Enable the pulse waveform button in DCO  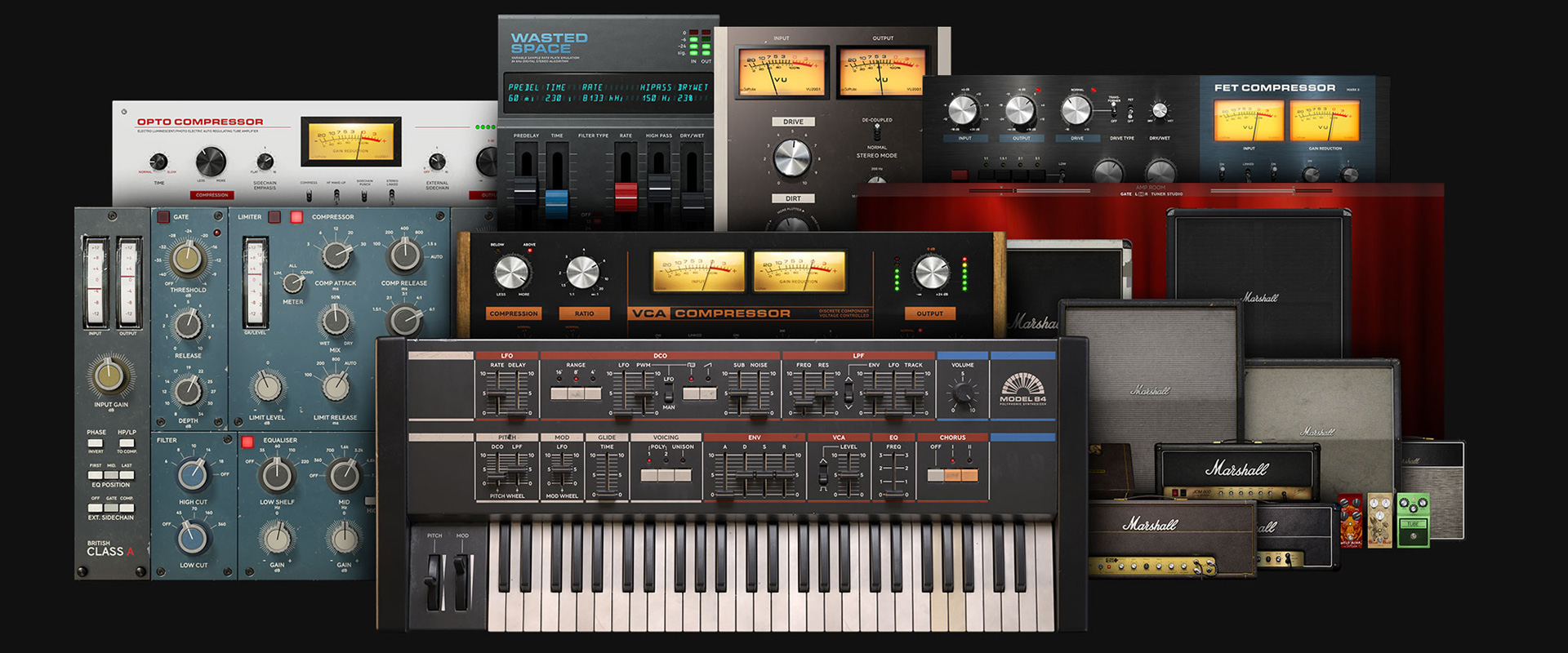(691, 393)
